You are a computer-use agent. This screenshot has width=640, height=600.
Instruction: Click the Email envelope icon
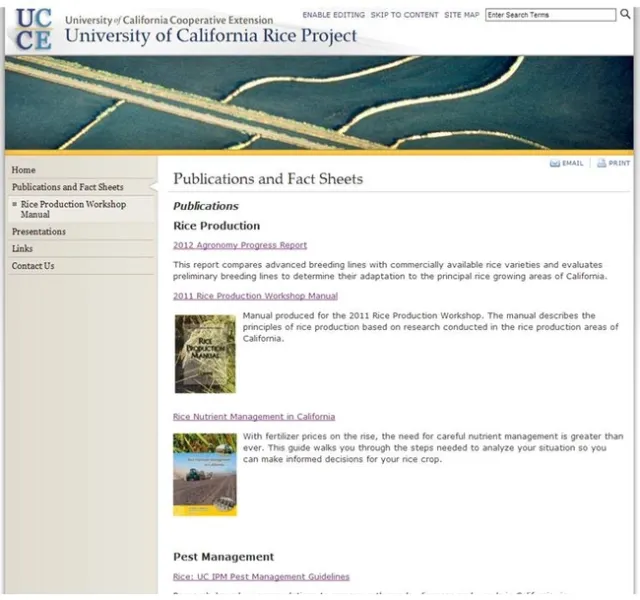tap(555, 163)
